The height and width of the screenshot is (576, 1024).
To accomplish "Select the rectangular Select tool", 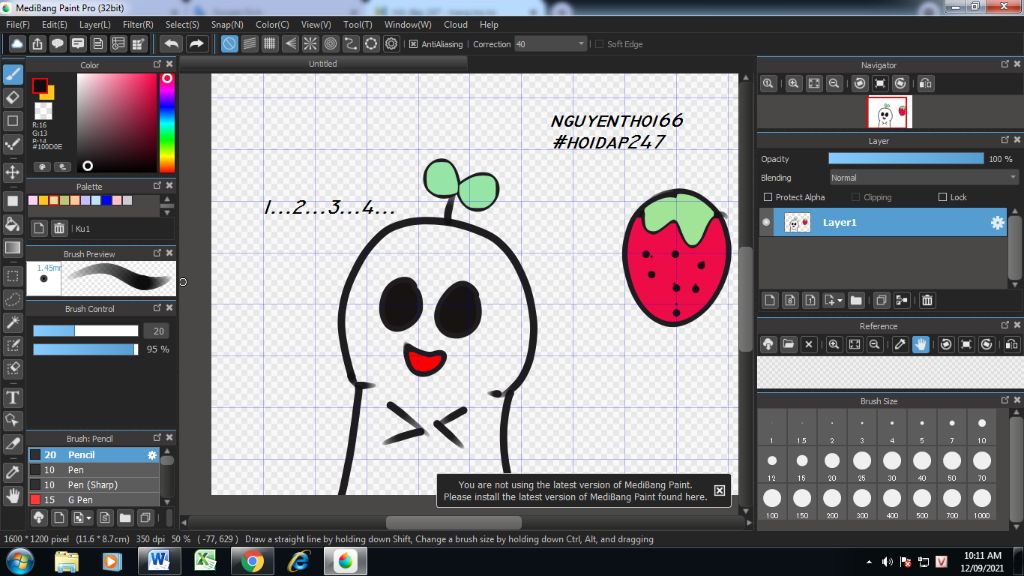I will click(x=12, y=276).
